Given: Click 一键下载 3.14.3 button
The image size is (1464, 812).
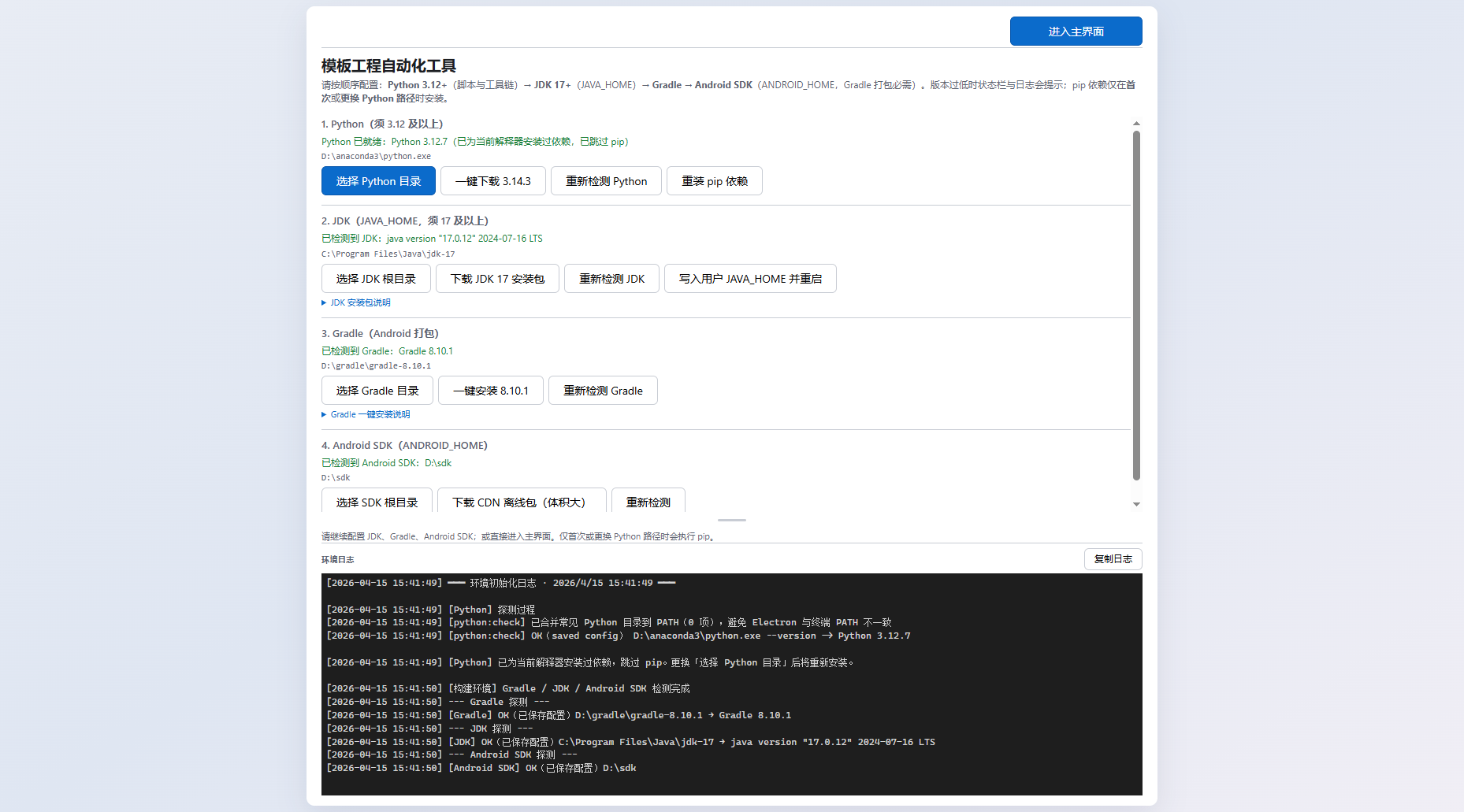Looking at the screenshot, I should click(493, 181).
